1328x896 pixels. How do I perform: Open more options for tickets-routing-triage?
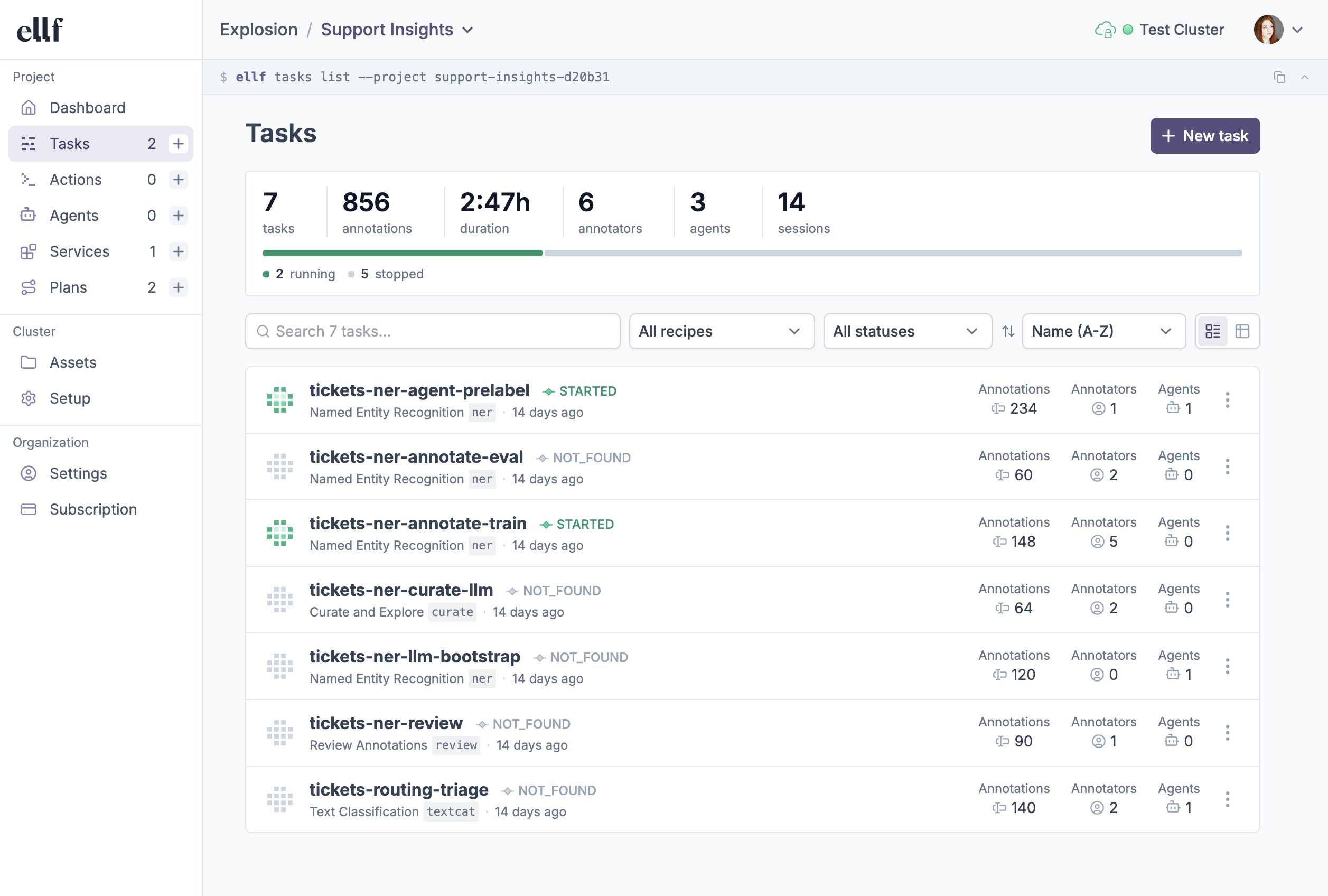(x=1227, y=799)
